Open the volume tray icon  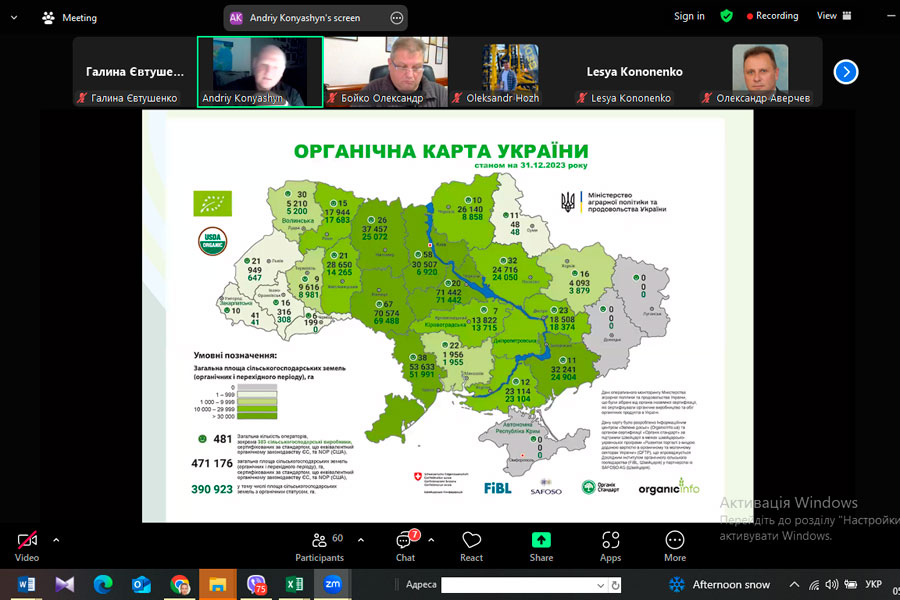832,584
